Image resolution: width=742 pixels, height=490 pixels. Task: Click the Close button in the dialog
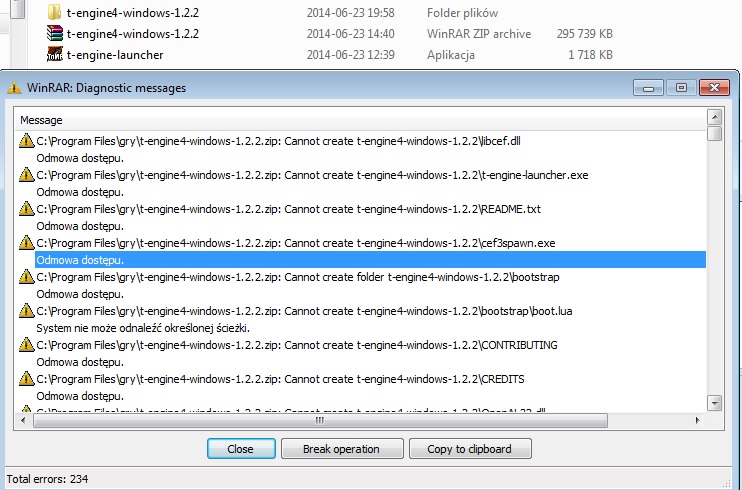(241, 448)
